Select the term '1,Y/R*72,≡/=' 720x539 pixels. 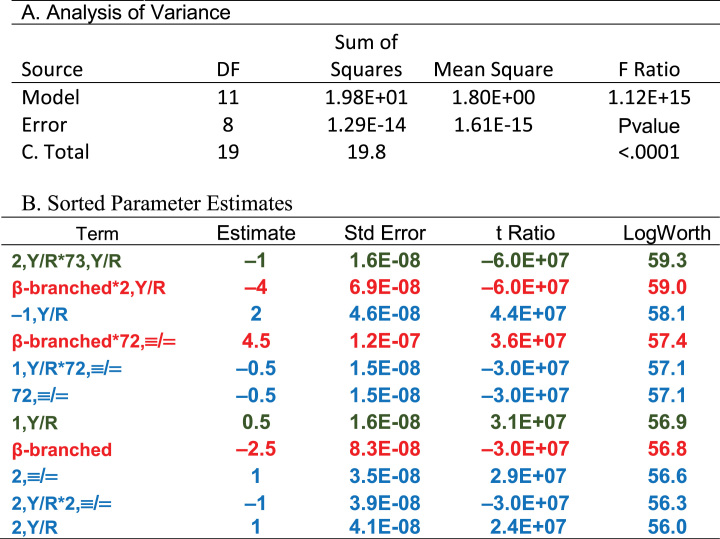67,369
